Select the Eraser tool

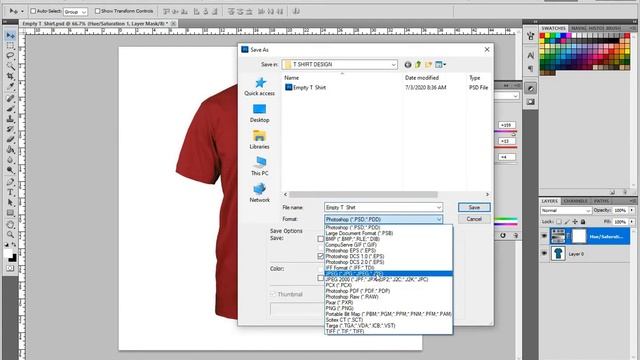(x=10, y=139)
